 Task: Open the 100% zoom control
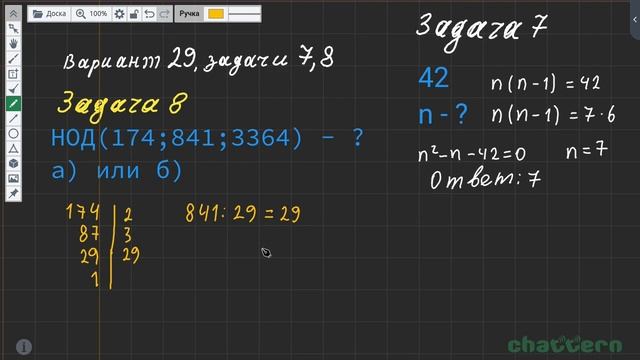coord(91,14)
